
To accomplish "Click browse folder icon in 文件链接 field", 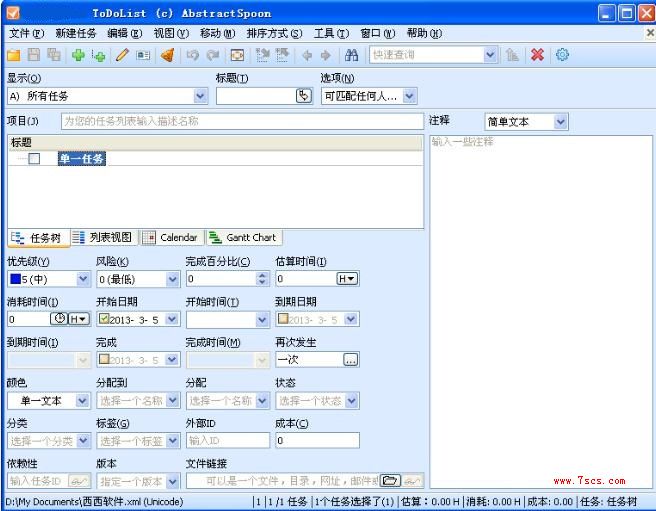I will pyautogui.click(x=390, y=480).
